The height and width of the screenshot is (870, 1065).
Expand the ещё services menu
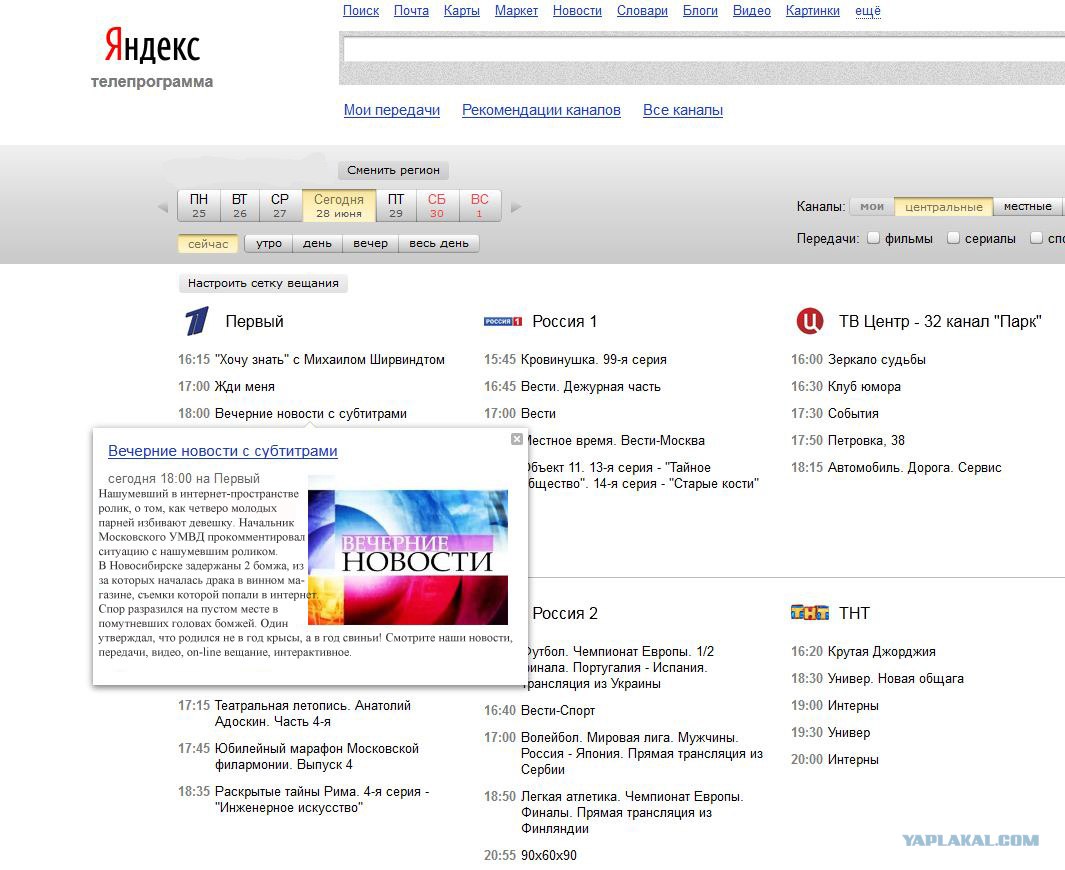click(x=867, y=11)
